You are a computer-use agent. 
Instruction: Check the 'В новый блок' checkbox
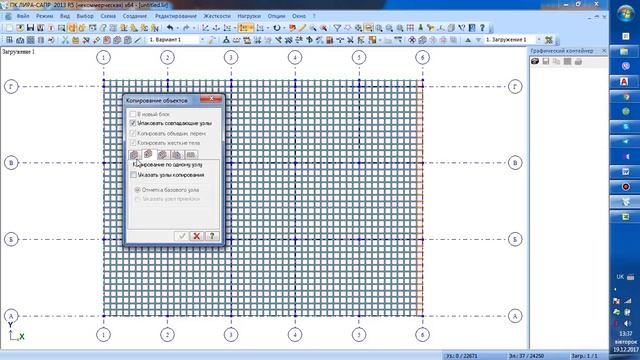pyautogui.click(x=133, y=114)
